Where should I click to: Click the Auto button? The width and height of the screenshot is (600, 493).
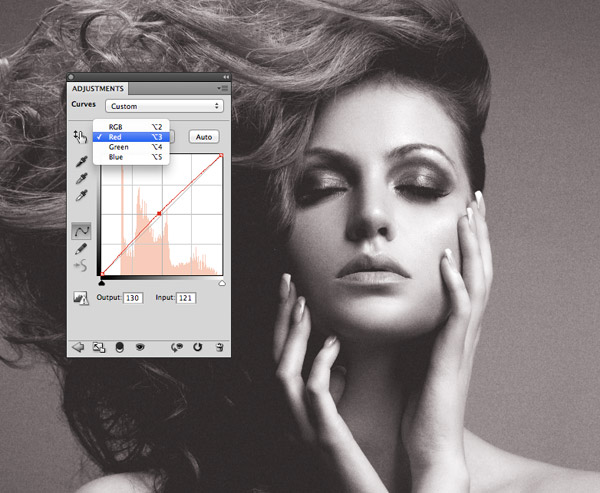click(204, 137)
